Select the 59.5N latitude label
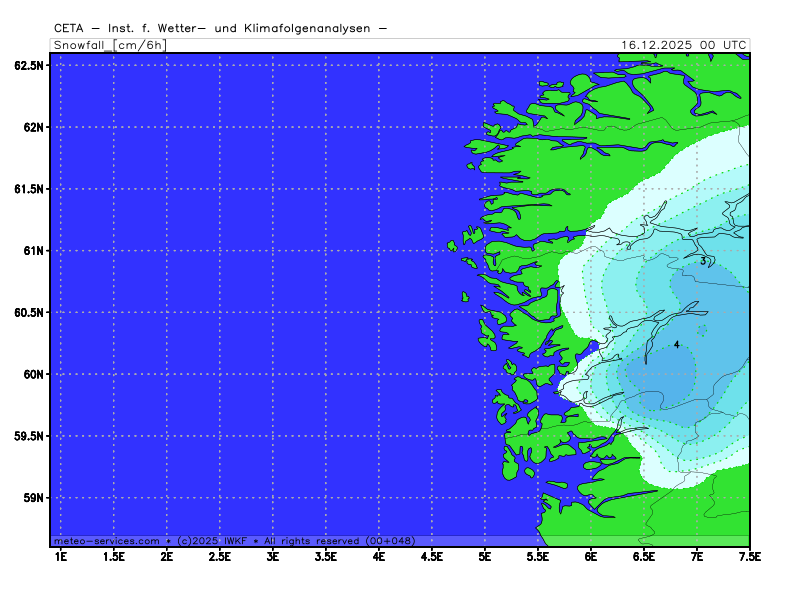 [29, 436]
